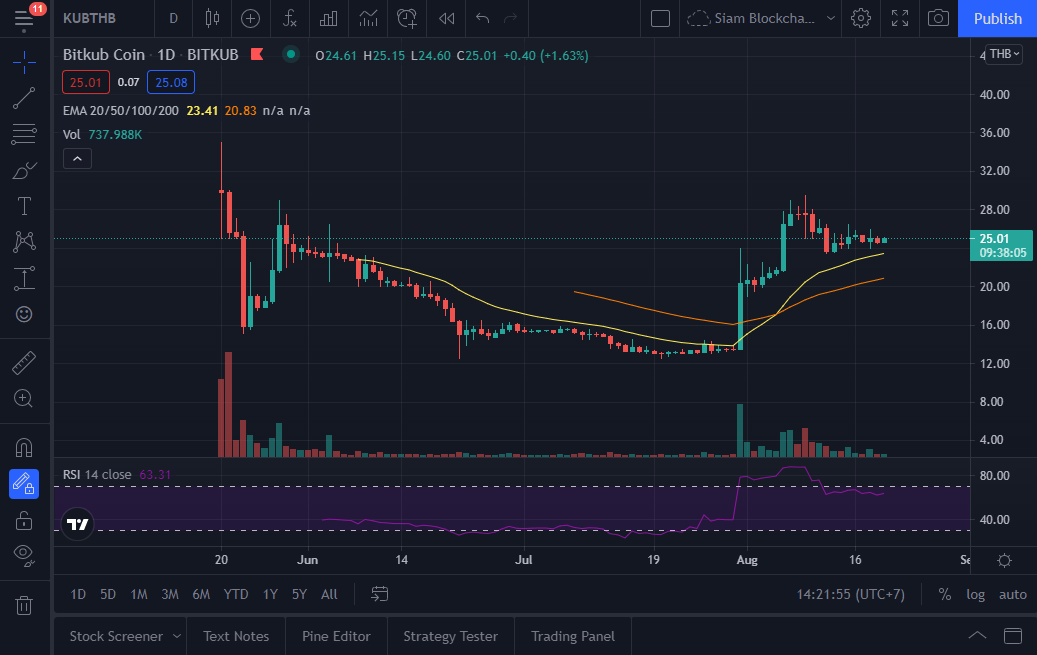This screenshot has width=1037, height=655.
Task: Open the Pine Editor tab
Action: (336, 635)
